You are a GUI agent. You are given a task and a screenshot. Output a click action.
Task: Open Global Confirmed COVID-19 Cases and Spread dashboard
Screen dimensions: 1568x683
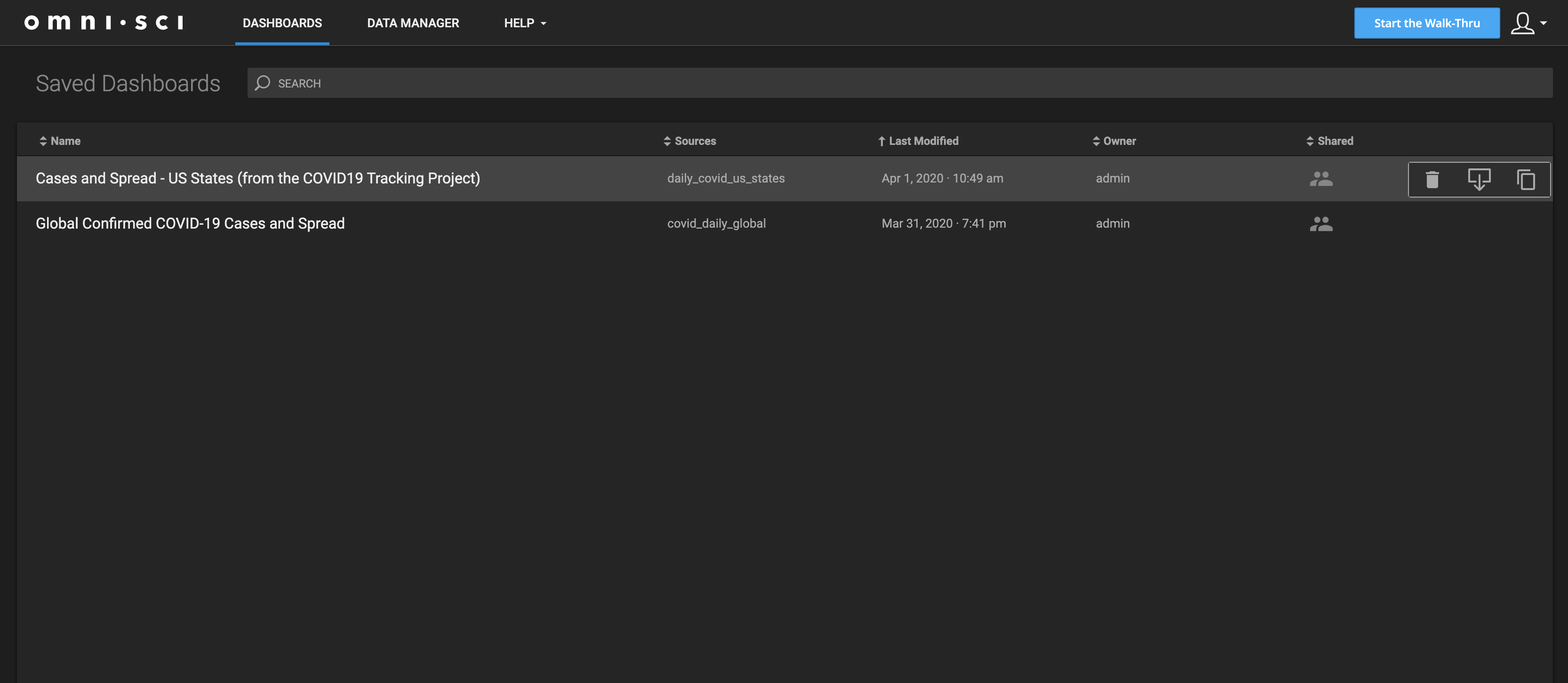click(190, 224)
